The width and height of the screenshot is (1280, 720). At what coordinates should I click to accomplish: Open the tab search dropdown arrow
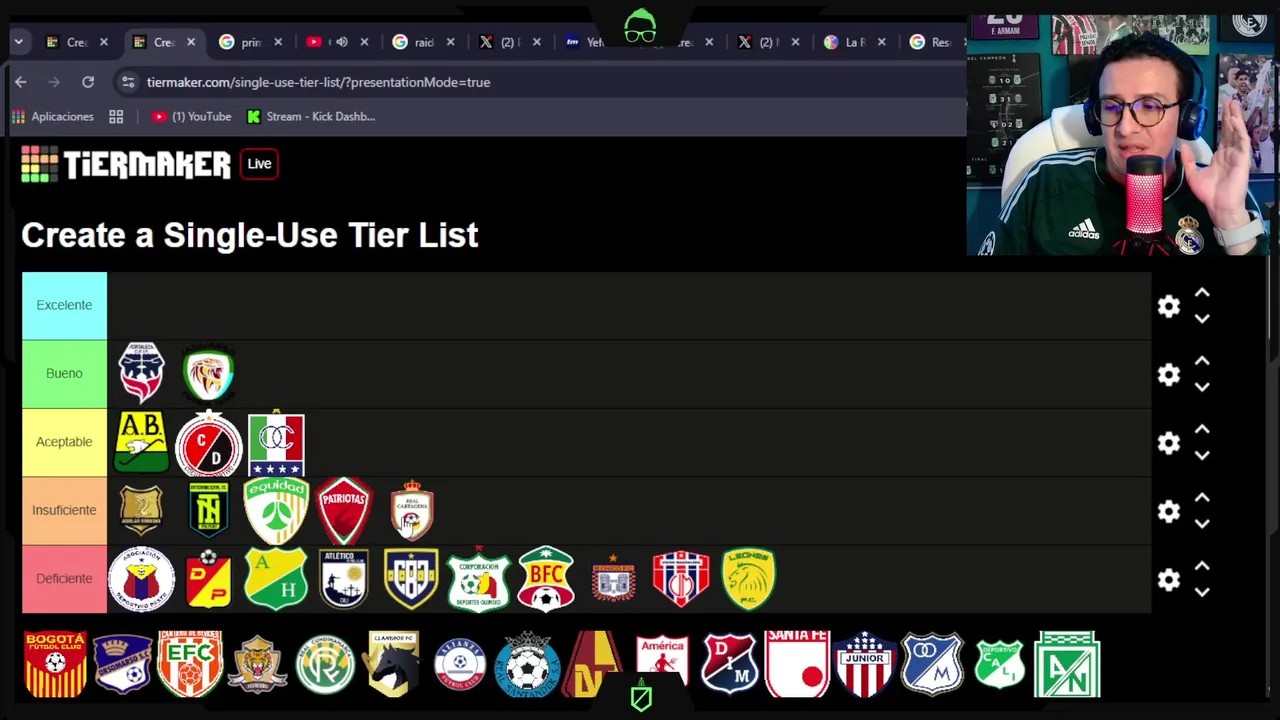[x=18, y=42]
